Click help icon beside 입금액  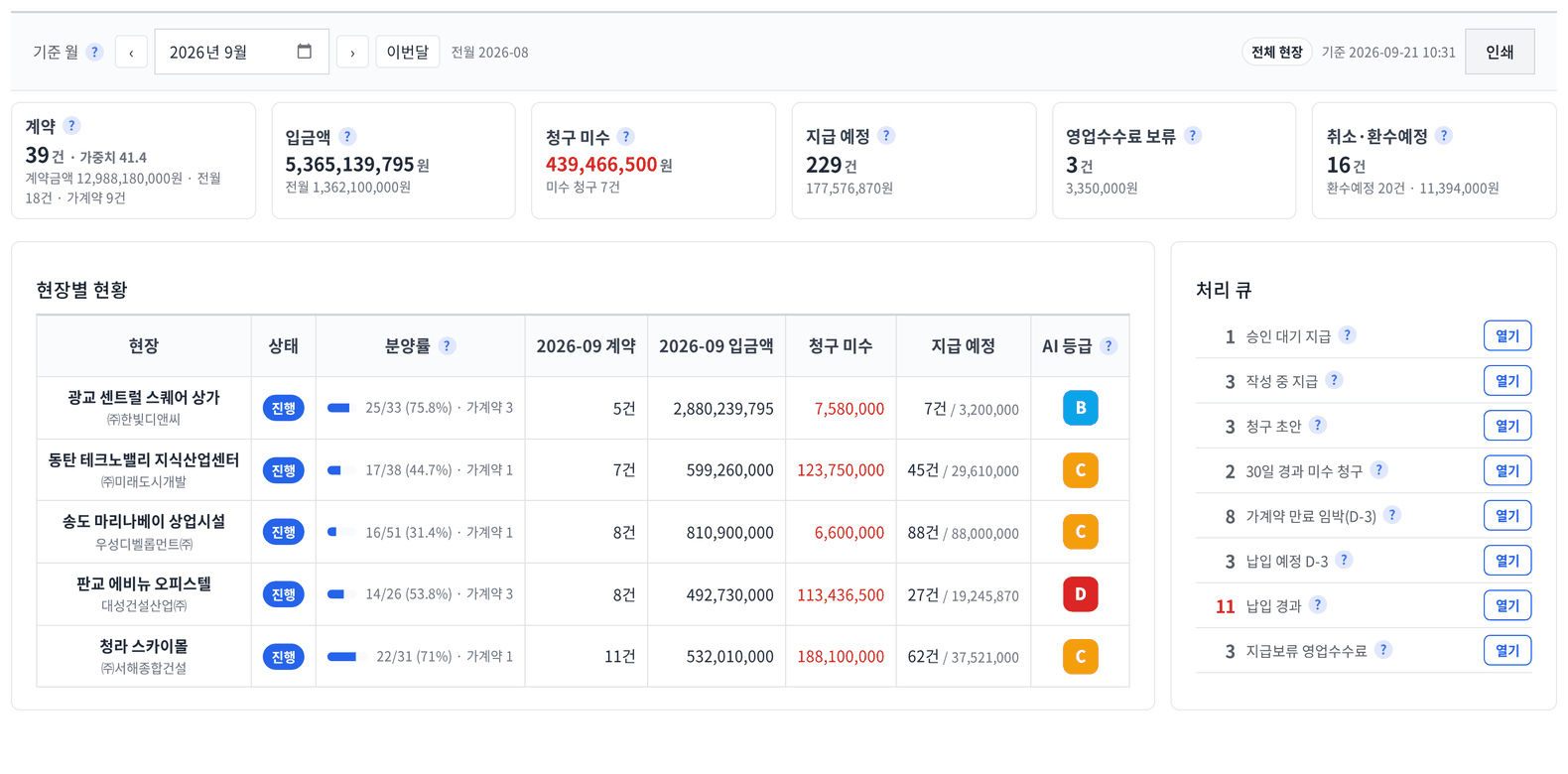click(x=347, y=137)
